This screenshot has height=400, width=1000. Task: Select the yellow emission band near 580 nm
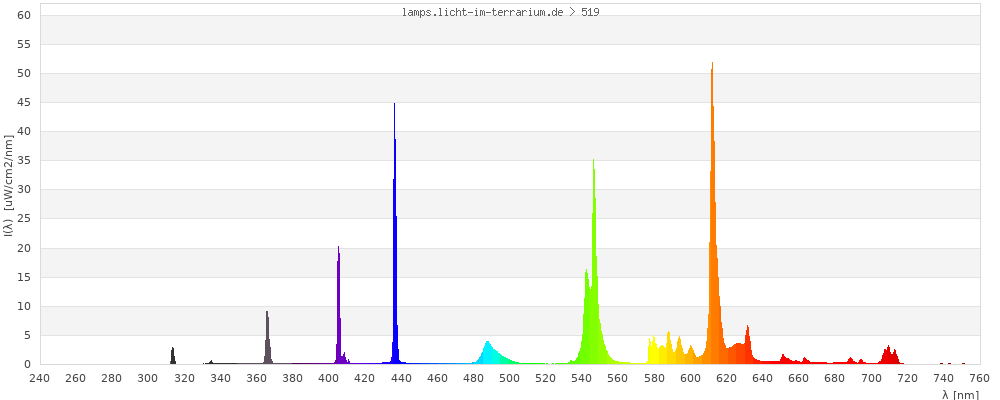[653, 353]
